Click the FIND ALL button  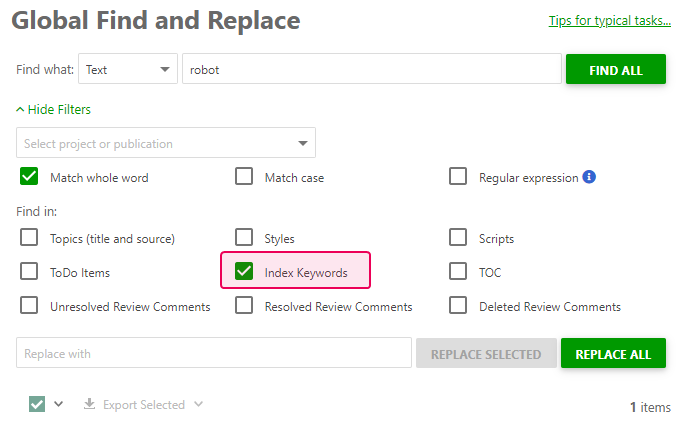(616, 69)
